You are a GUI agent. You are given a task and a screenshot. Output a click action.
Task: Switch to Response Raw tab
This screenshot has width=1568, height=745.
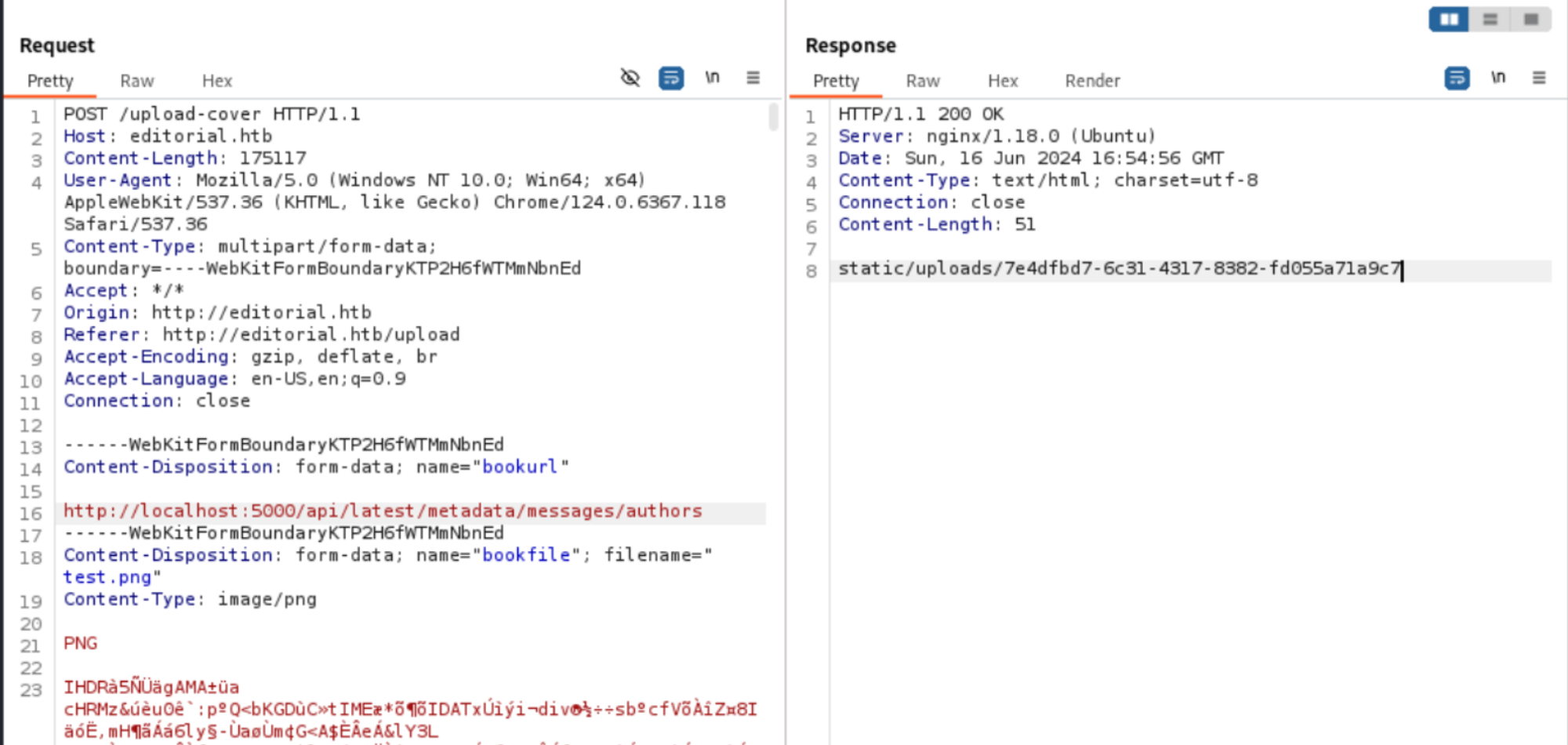pos(923,81)
